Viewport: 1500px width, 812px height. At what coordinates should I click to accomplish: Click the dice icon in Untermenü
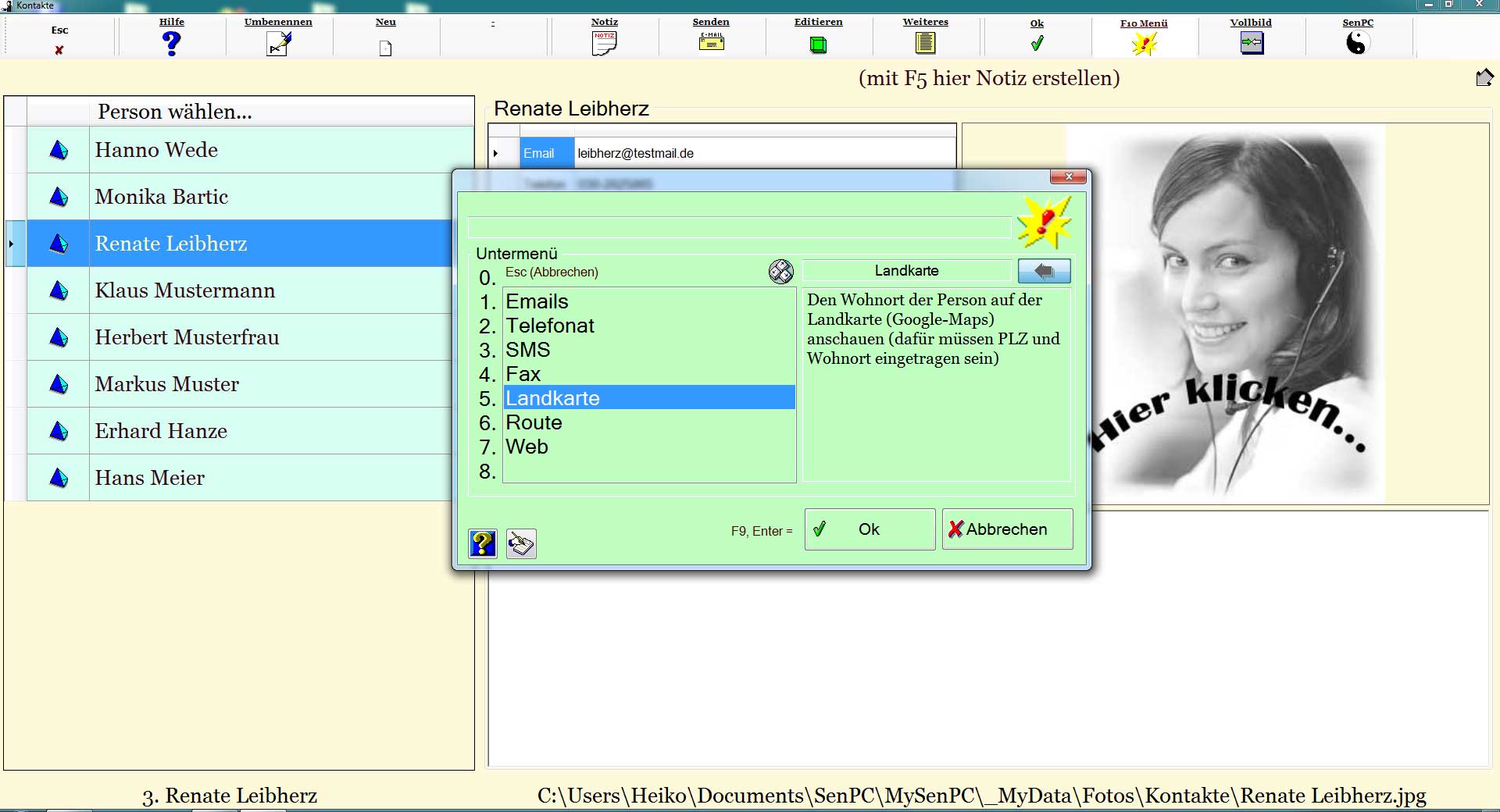(780, 272)
